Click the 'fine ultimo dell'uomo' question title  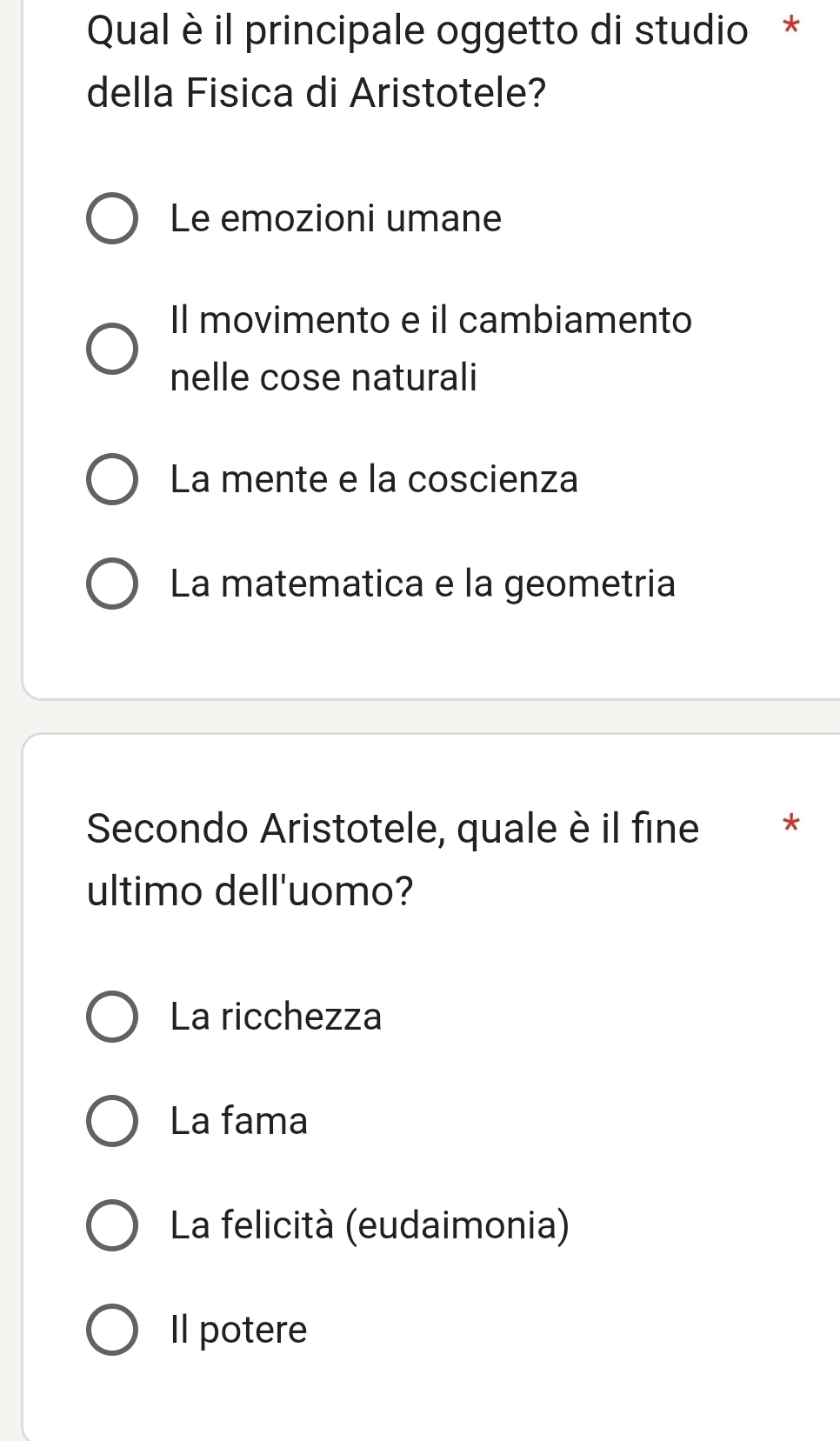click(x=393, y=858)
